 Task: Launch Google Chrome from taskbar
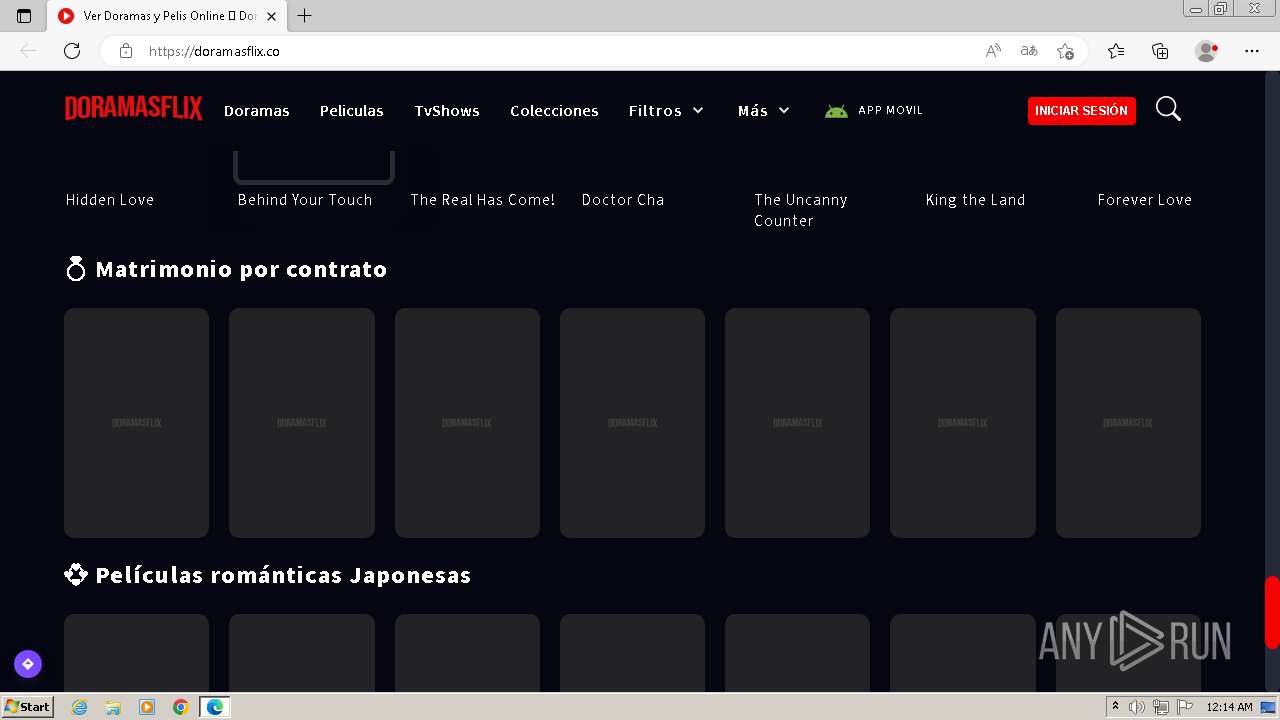pos(181,707)
